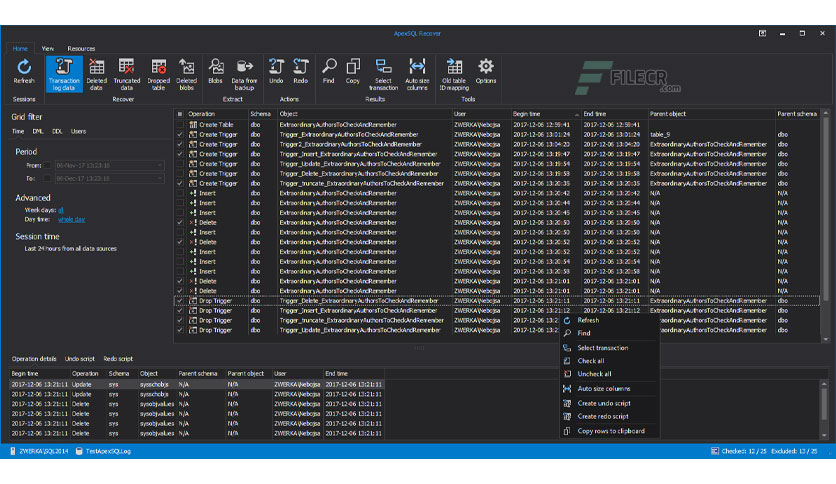Select the Transaction log data tool
The image size is (836, 484).
(x=64, y=74)
